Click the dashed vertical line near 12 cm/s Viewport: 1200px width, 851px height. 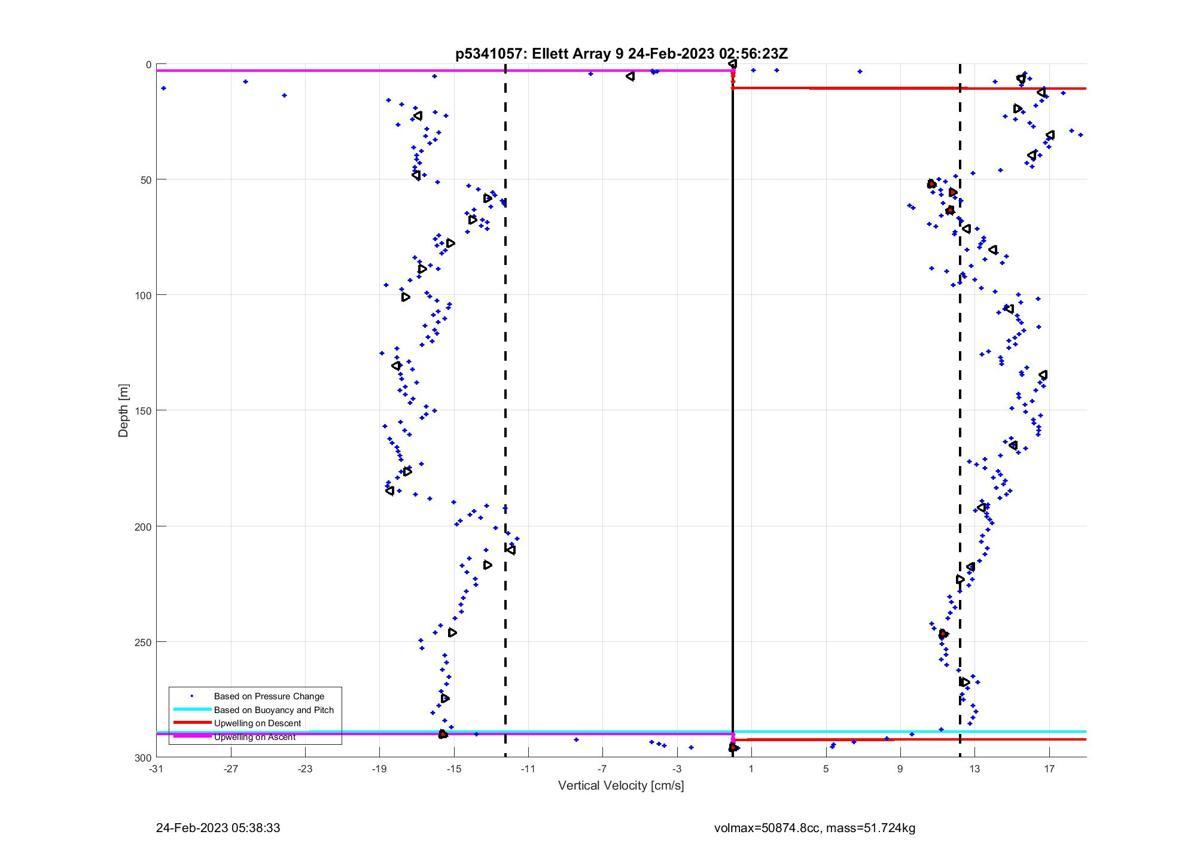tap(960, 410)
